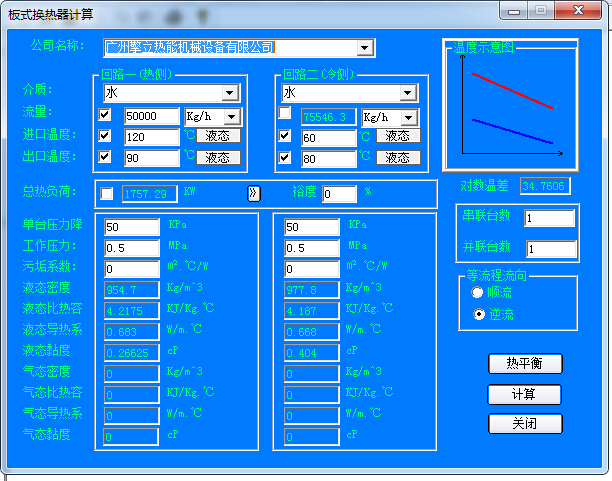Click the cold side outlet 液态 button

(x=397, y=158)
